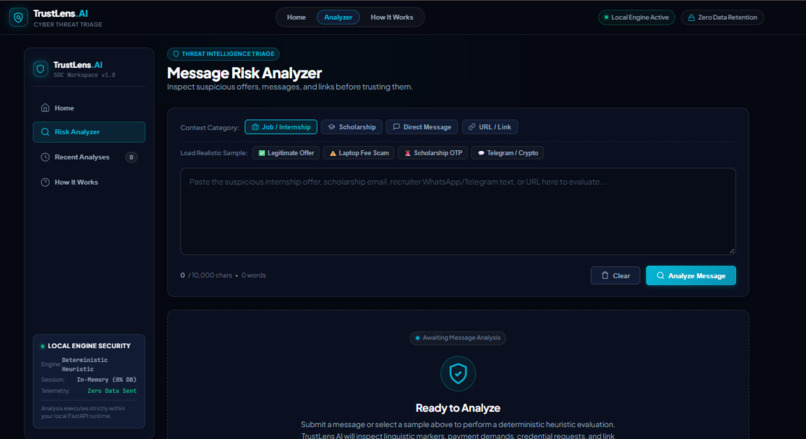Viewport: 806px width, 439px height.
Task: Open How It Works in the sidebar
Action: click(x=89, y=182)
